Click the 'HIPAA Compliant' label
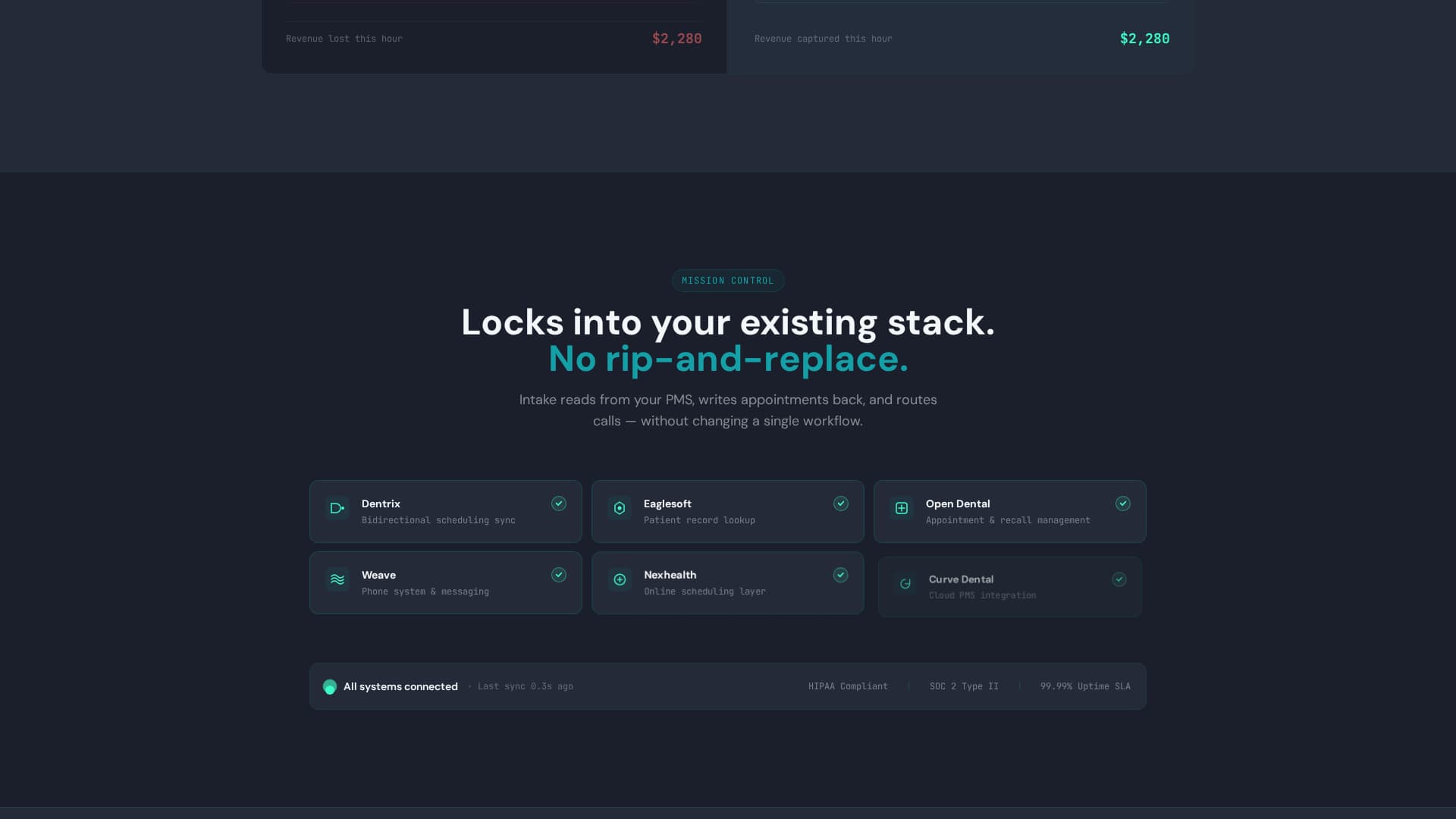 (848, 686)
